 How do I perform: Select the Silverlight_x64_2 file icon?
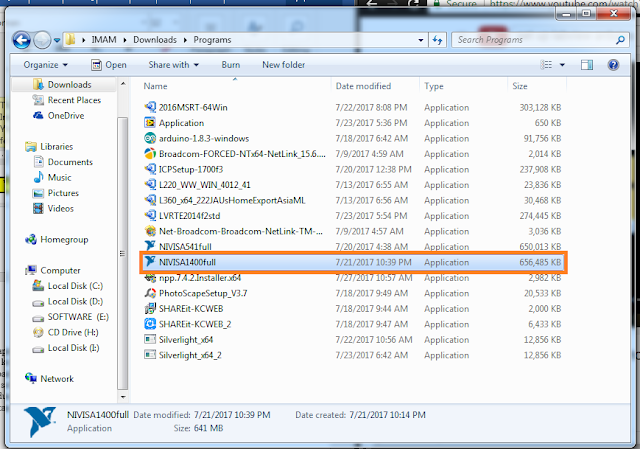tap(150, 355)
